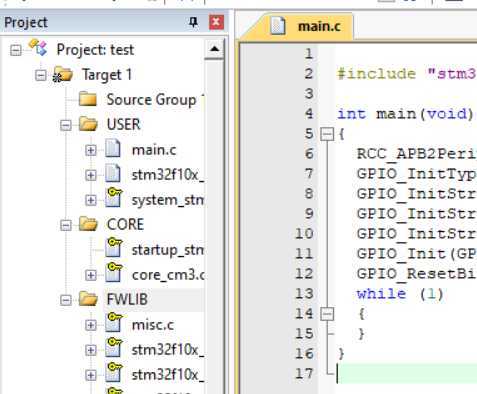Collapse the FWLIB group folder
This screenshot has height=394, width=477.
click(66, 300)
